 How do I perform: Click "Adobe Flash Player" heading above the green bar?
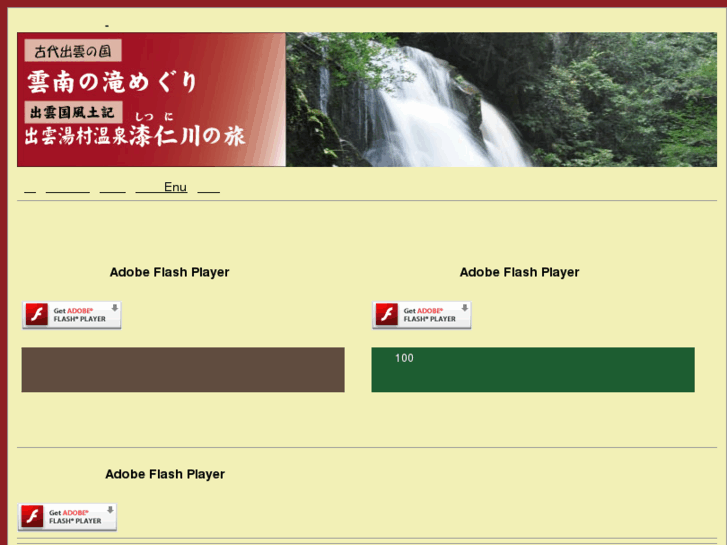(x=519, y=272)
